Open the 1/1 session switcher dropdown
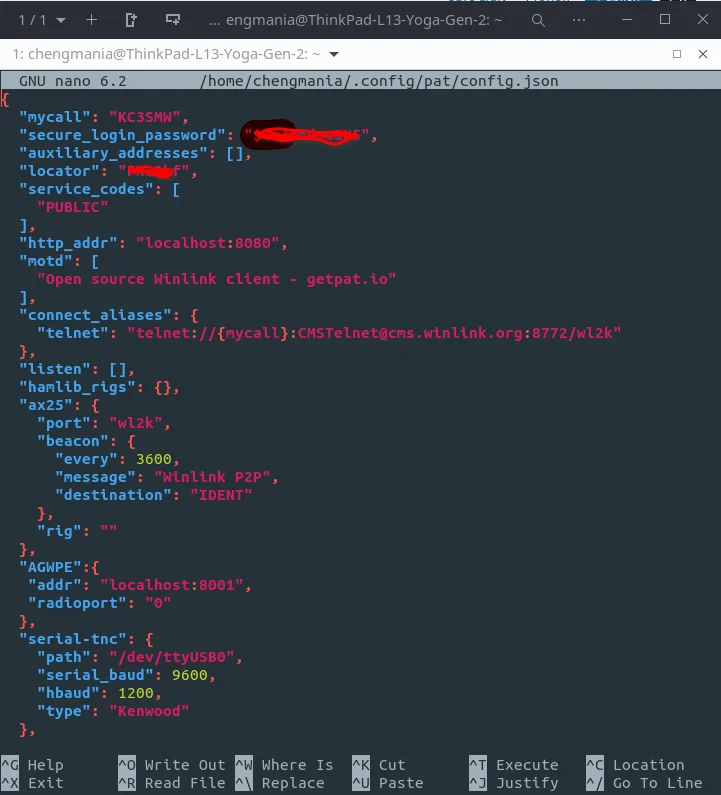721x795 pixels. coord(42,19)
